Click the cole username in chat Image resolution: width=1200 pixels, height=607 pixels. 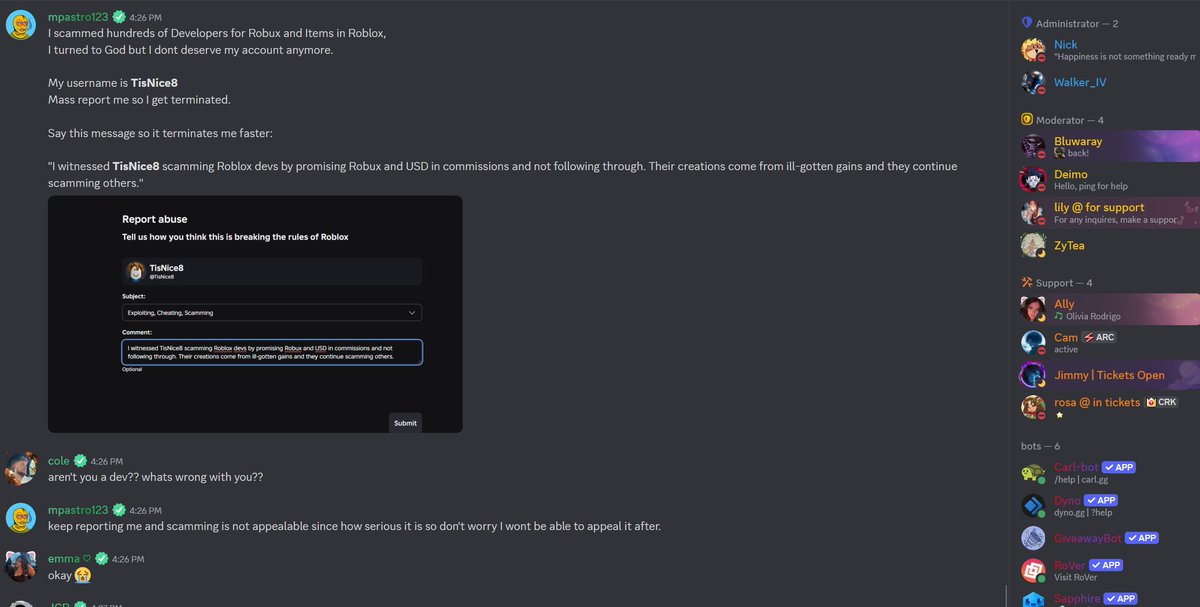[x=59, y=461]
